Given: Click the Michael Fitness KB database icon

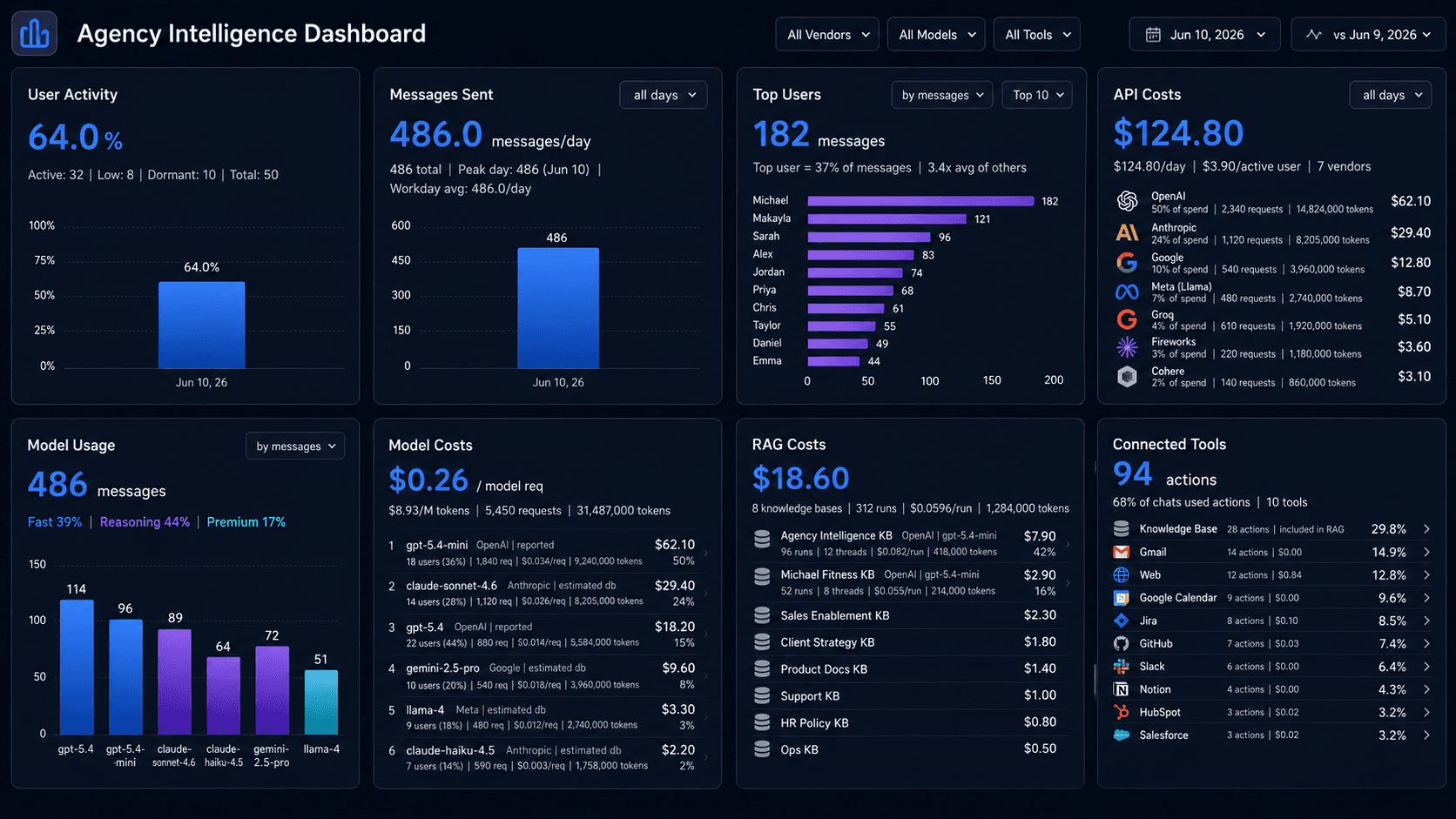Looking at the screenshot, I should tap(762, 576).
